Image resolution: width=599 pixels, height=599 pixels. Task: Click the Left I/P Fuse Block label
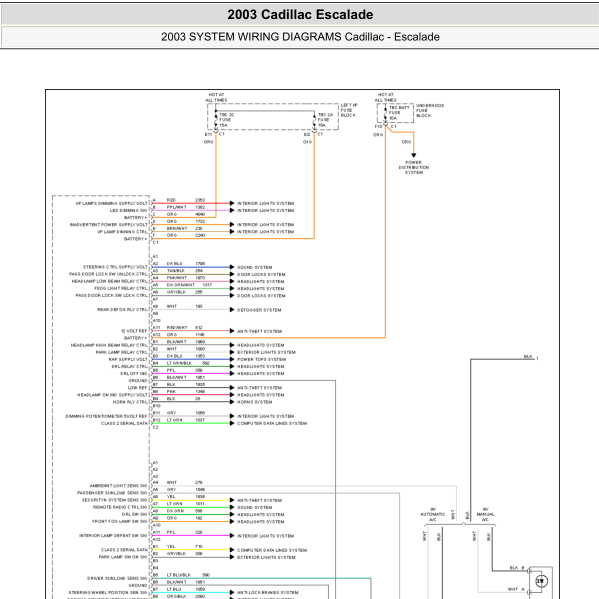(x=348, y=110)
